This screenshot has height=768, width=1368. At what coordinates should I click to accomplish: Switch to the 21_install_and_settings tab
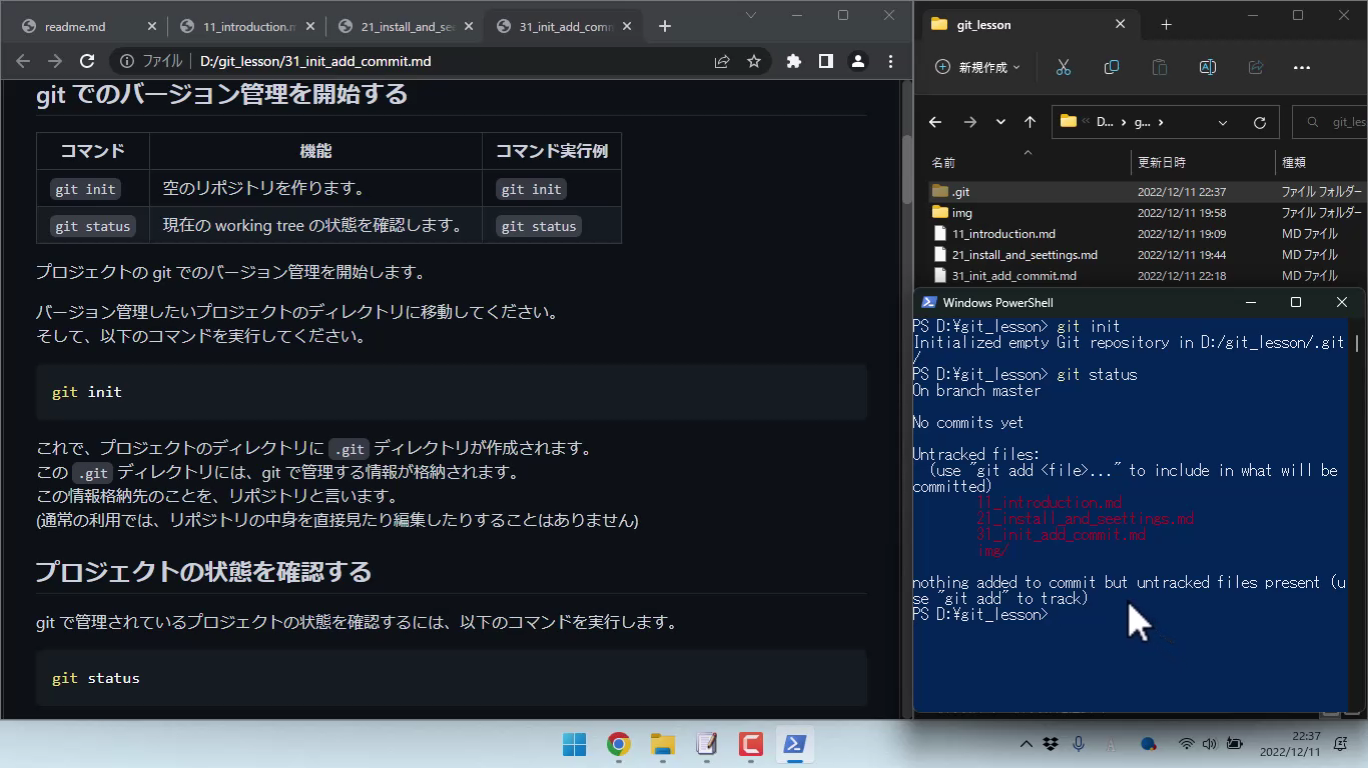click(400, 26)
